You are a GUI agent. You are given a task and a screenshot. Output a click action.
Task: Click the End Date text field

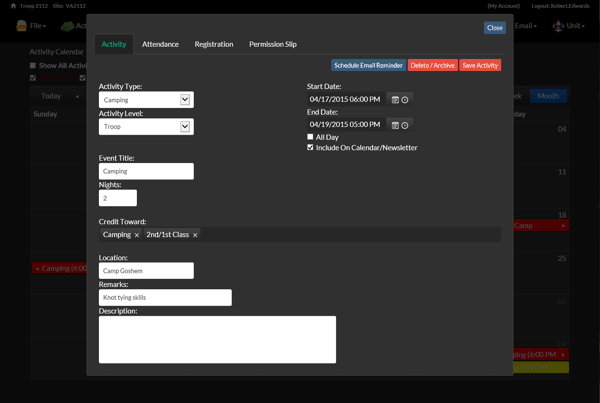[346, 125]
